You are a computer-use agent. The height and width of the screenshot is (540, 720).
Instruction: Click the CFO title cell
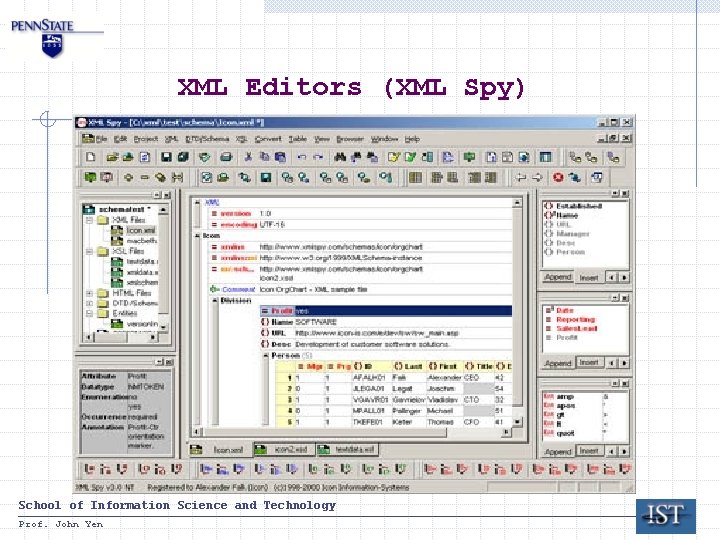(478, 422)
